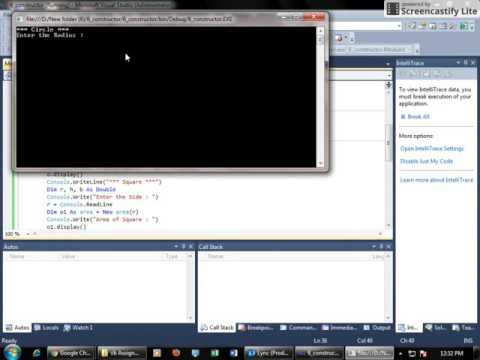Close the IntelliTrace panel
Viewport: 480px width, 360px height.
pyautogui.click(x=473, y=62)
